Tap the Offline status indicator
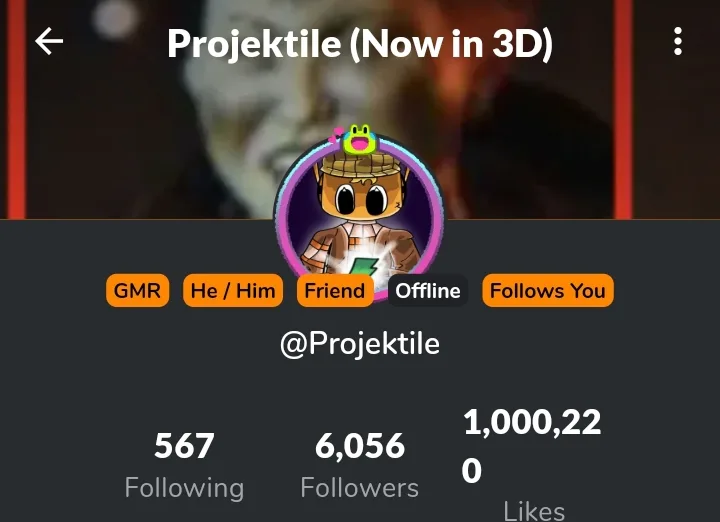 428,291
